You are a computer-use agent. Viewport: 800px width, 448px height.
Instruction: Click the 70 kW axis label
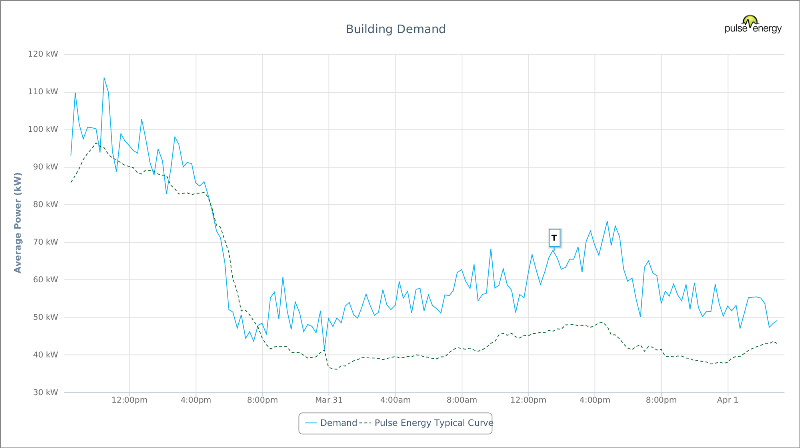pyautogui.click(x=45, y=242)
